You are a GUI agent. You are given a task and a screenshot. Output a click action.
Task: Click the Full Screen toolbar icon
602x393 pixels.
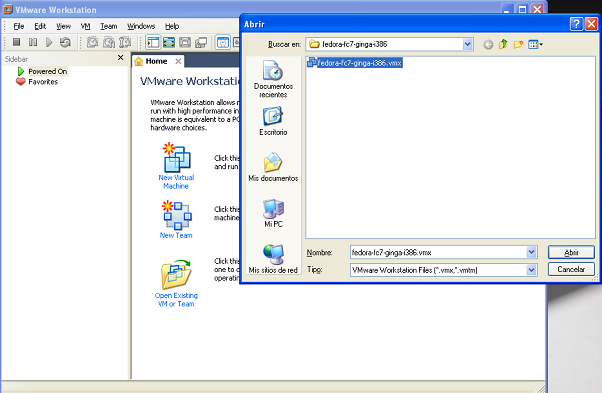pyautogui.click(x=169, y=42)
